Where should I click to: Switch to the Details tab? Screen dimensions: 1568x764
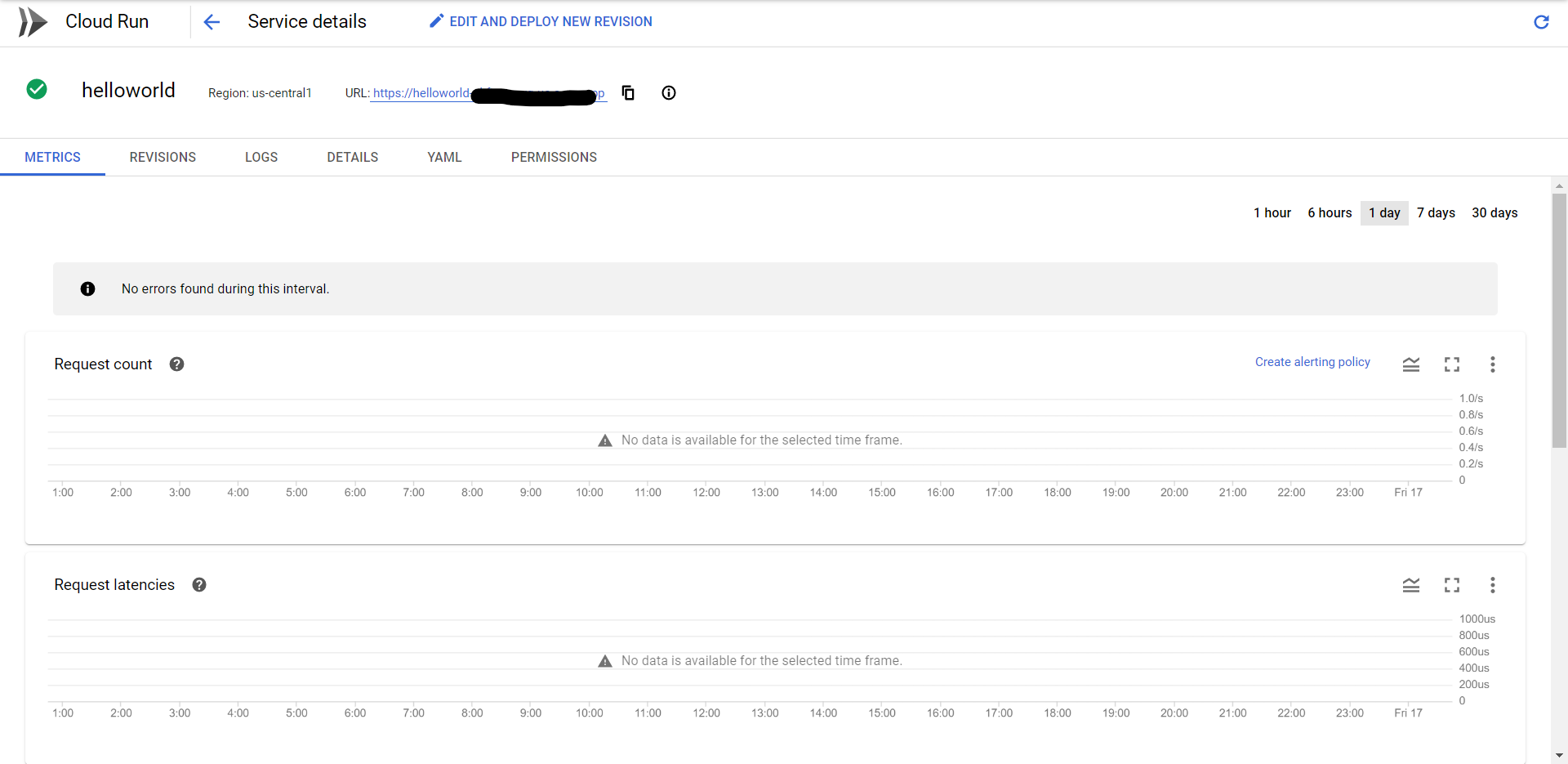[x=353, y=157]
